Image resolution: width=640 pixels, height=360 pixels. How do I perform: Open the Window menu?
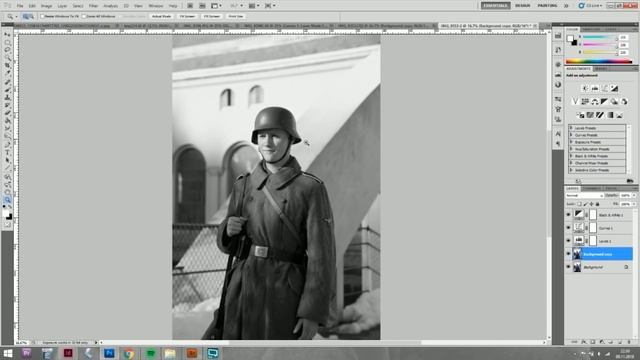click(156, 6)
